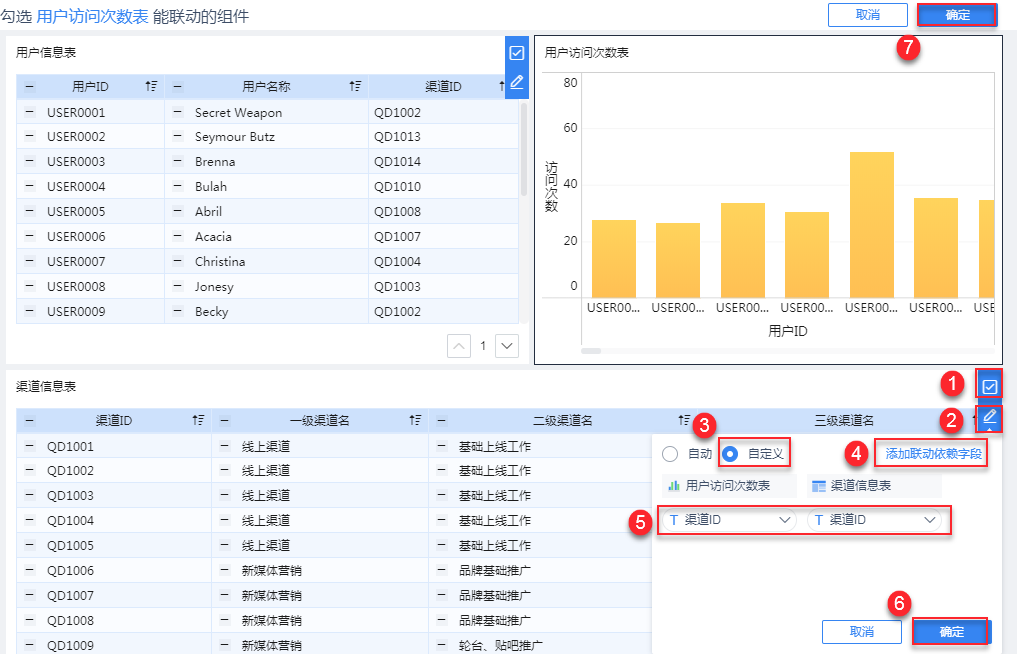Click the minus icon in 用户ID header
This screenshot has width=1017, height=654.
tap(30, 86)
